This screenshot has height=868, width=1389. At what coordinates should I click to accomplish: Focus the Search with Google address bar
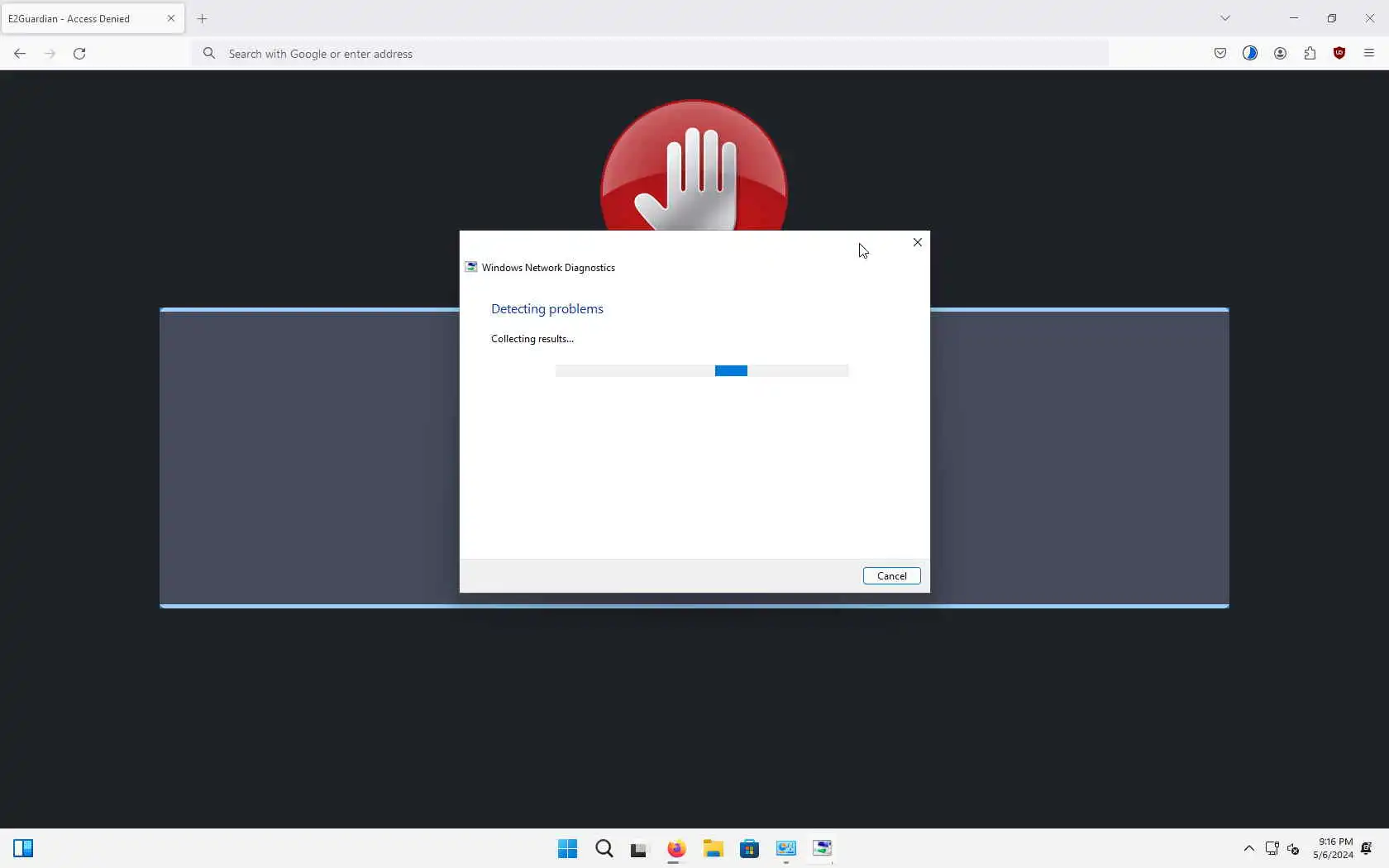652,54
